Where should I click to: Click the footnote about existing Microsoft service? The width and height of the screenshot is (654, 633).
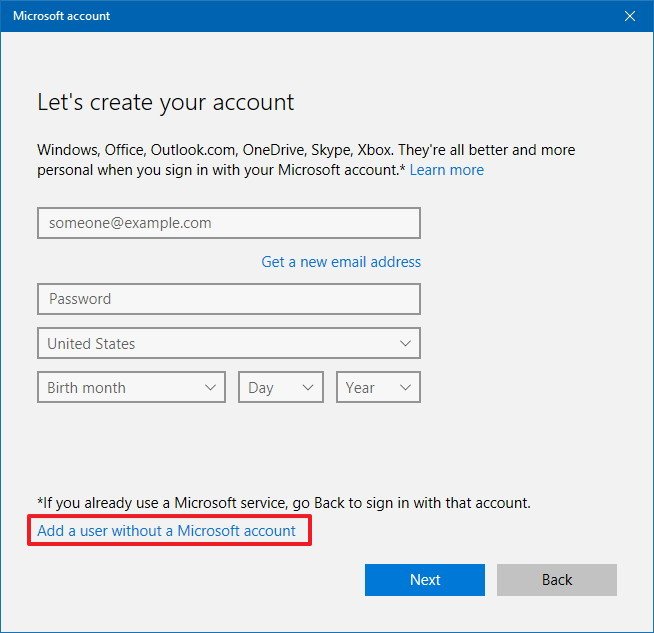(284, 502)
